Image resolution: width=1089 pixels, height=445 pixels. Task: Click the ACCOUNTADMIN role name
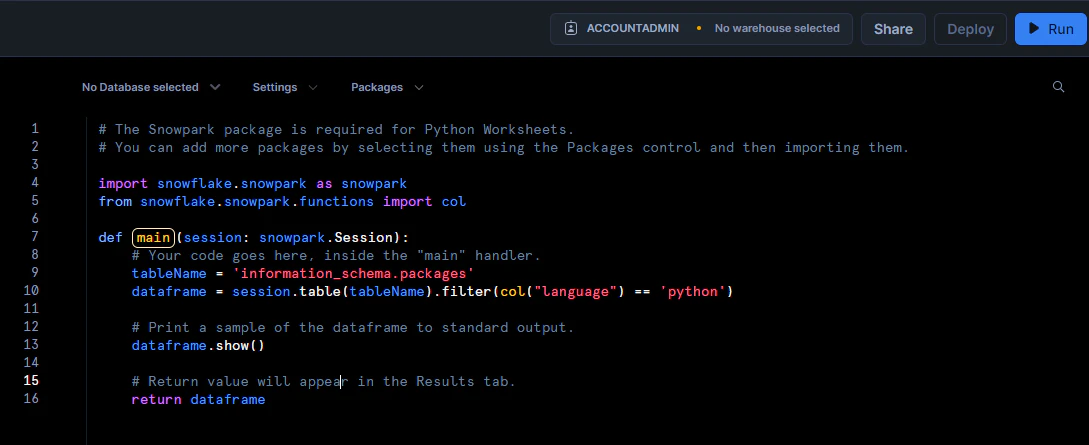pos(632,29)
